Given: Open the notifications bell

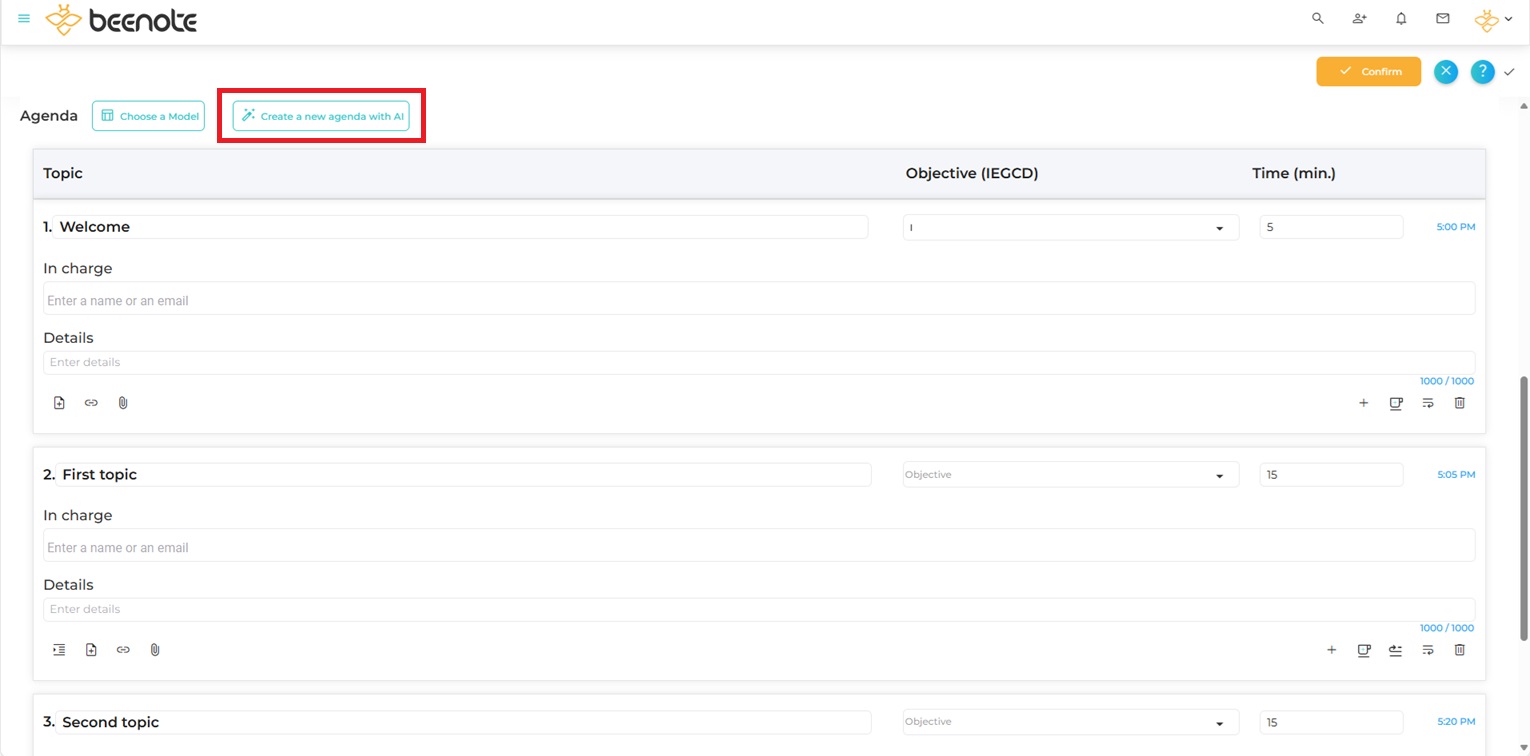Looking at the screenshot, I should point(1401,19).
